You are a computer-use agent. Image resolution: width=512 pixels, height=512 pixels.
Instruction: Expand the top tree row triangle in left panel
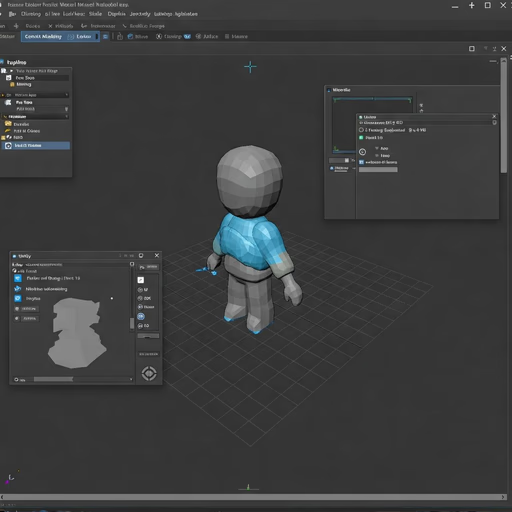[12, 71]
